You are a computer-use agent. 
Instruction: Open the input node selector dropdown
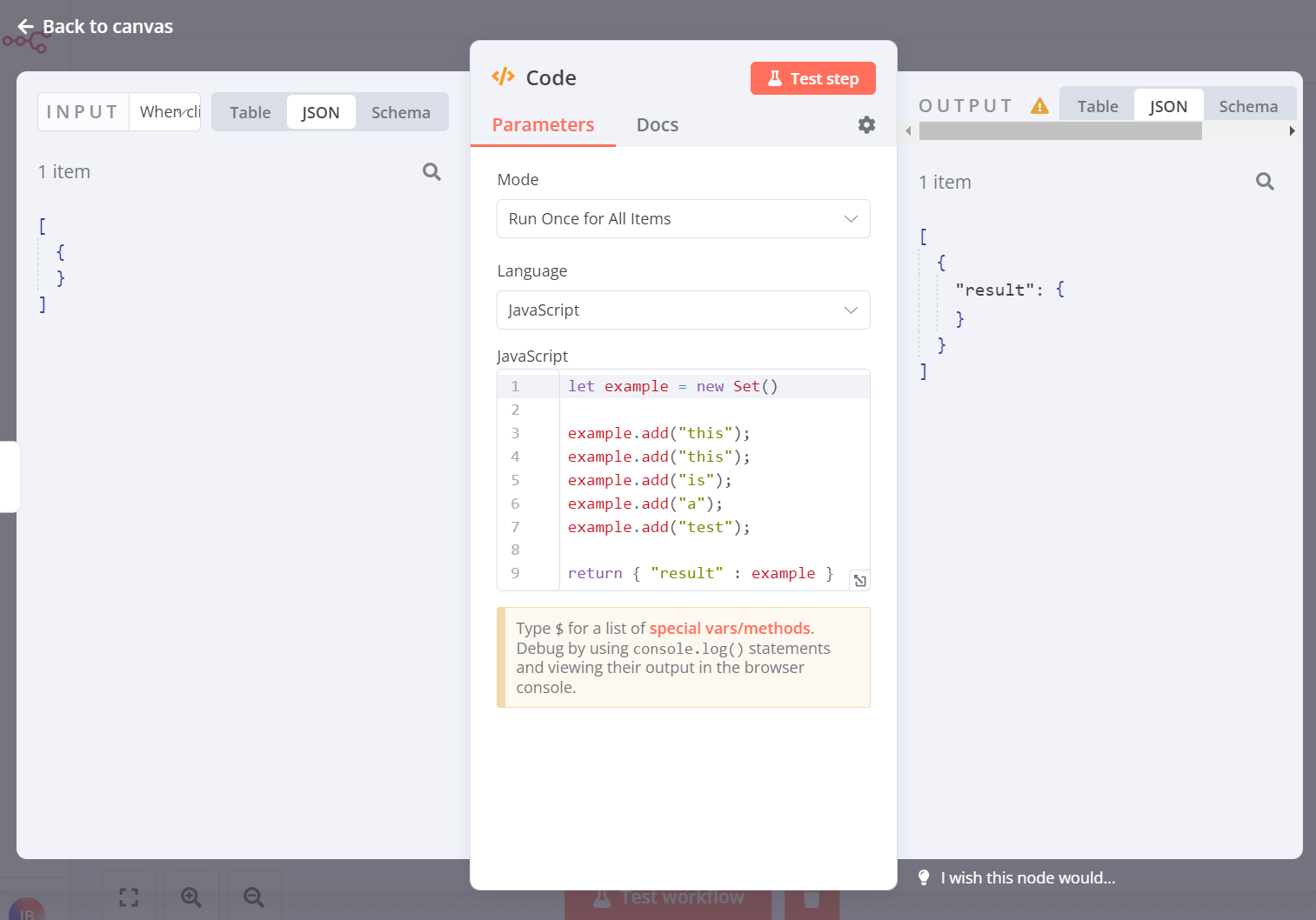click(169, 112)
